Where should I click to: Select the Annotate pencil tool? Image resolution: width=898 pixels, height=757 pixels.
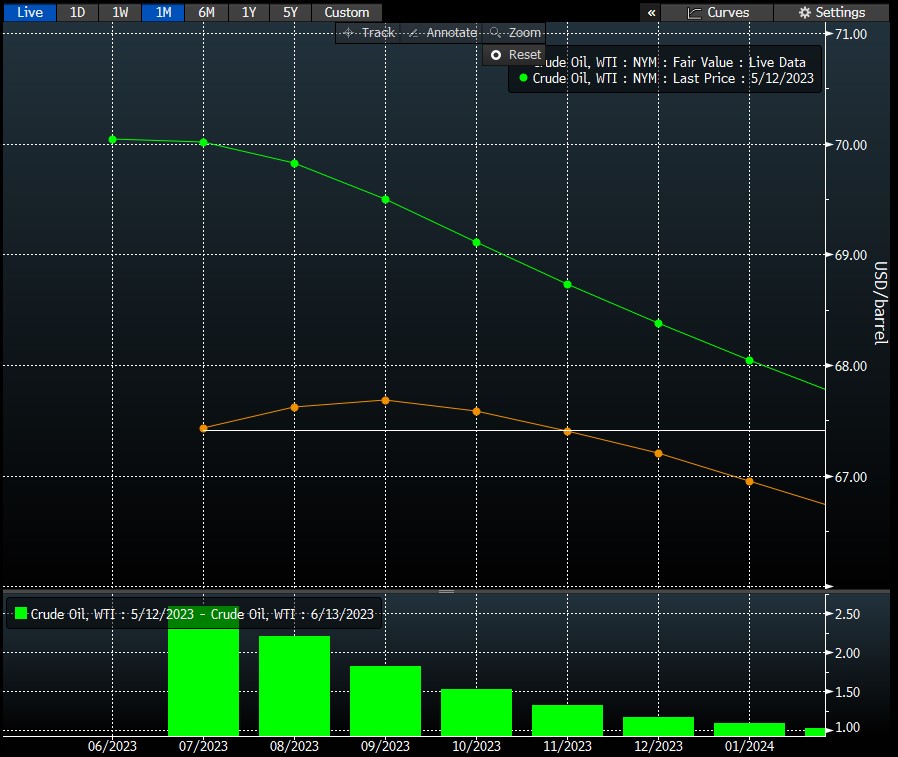point(442,33)
